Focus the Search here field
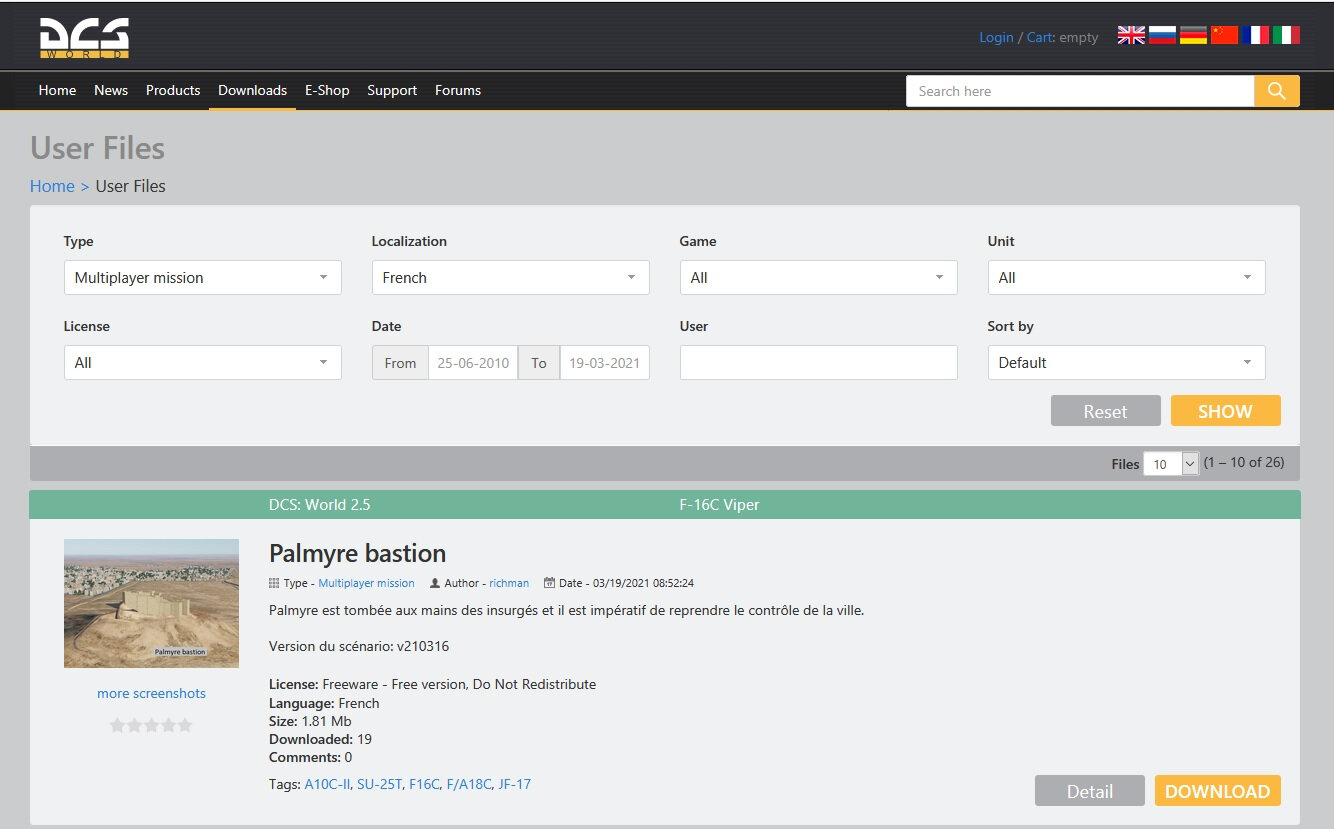 pyautogui.click(x=1080, y=91)
